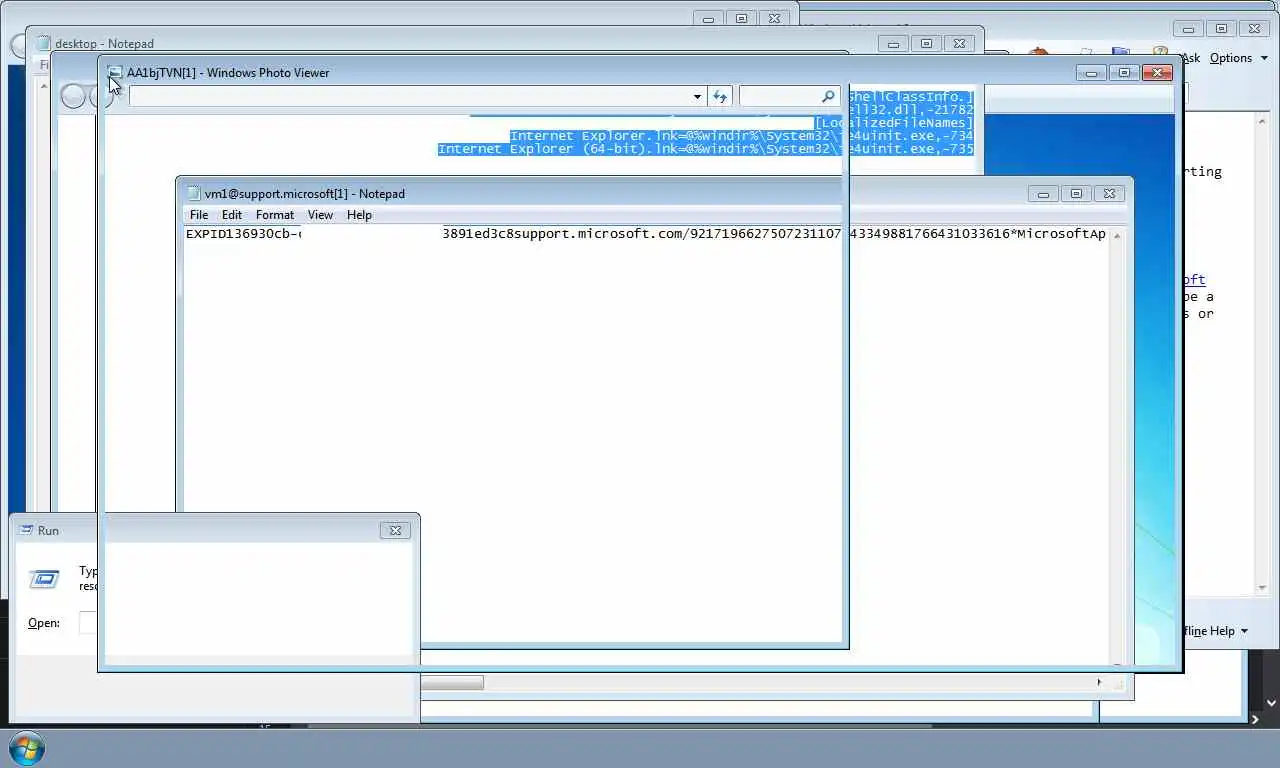
Task: Click the horizontal scrollbar thumb in Notepad
Action: [452, 682]
